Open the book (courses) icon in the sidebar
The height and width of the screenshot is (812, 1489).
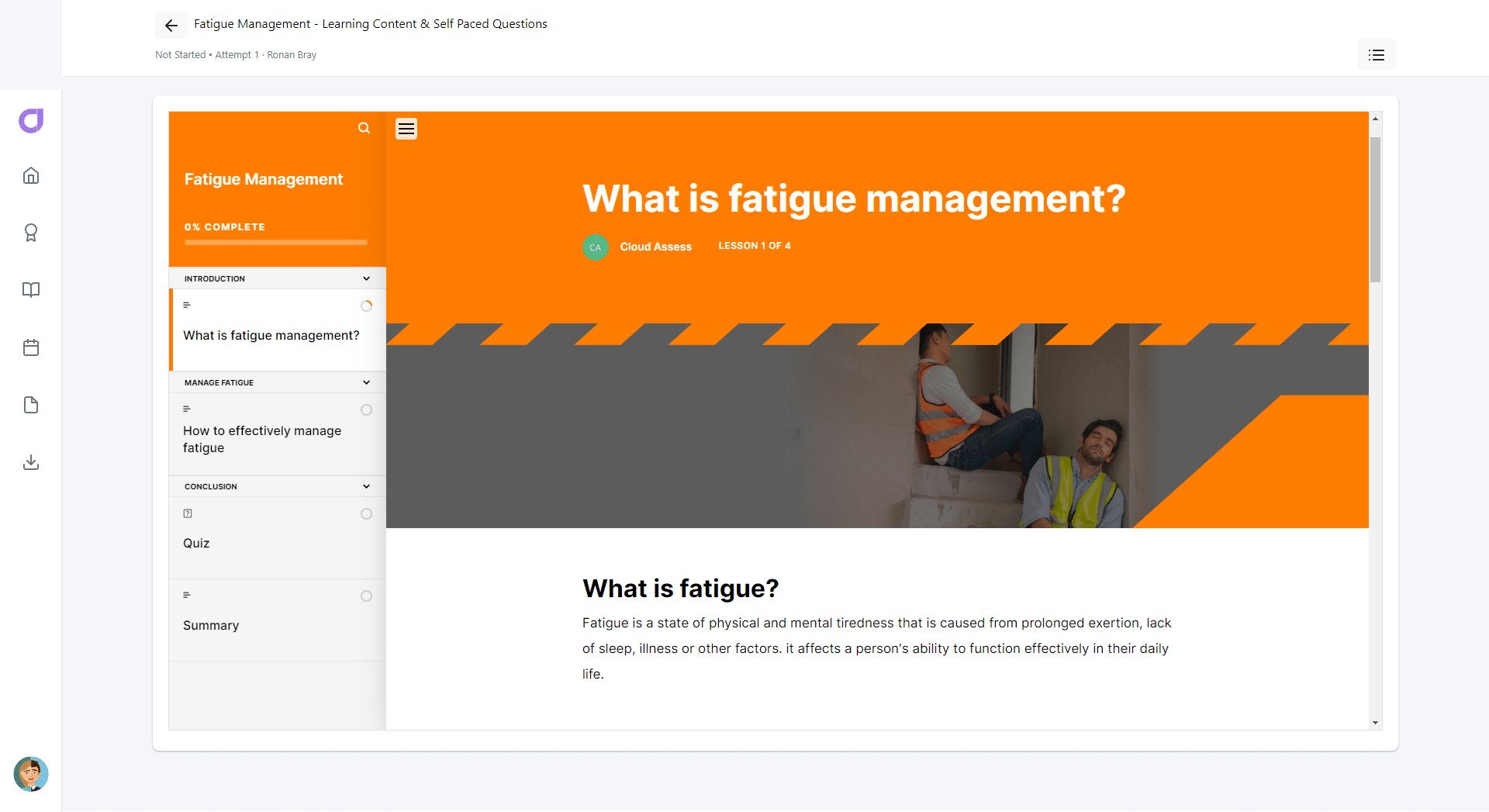tap(31, 290)
